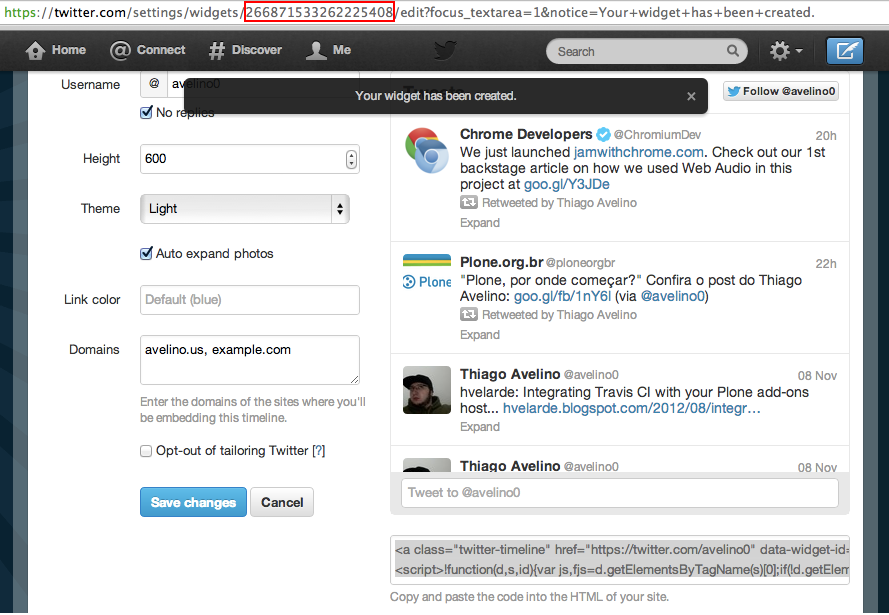Click the Domains text area
The image size is (889, 615).
[250, 360]
